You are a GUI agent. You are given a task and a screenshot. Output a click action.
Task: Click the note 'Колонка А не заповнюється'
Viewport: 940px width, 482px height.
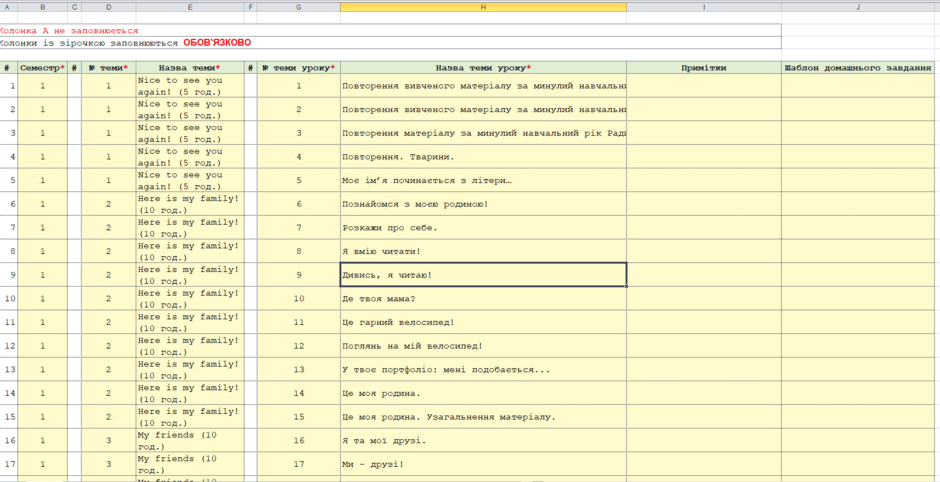[390, 31]
